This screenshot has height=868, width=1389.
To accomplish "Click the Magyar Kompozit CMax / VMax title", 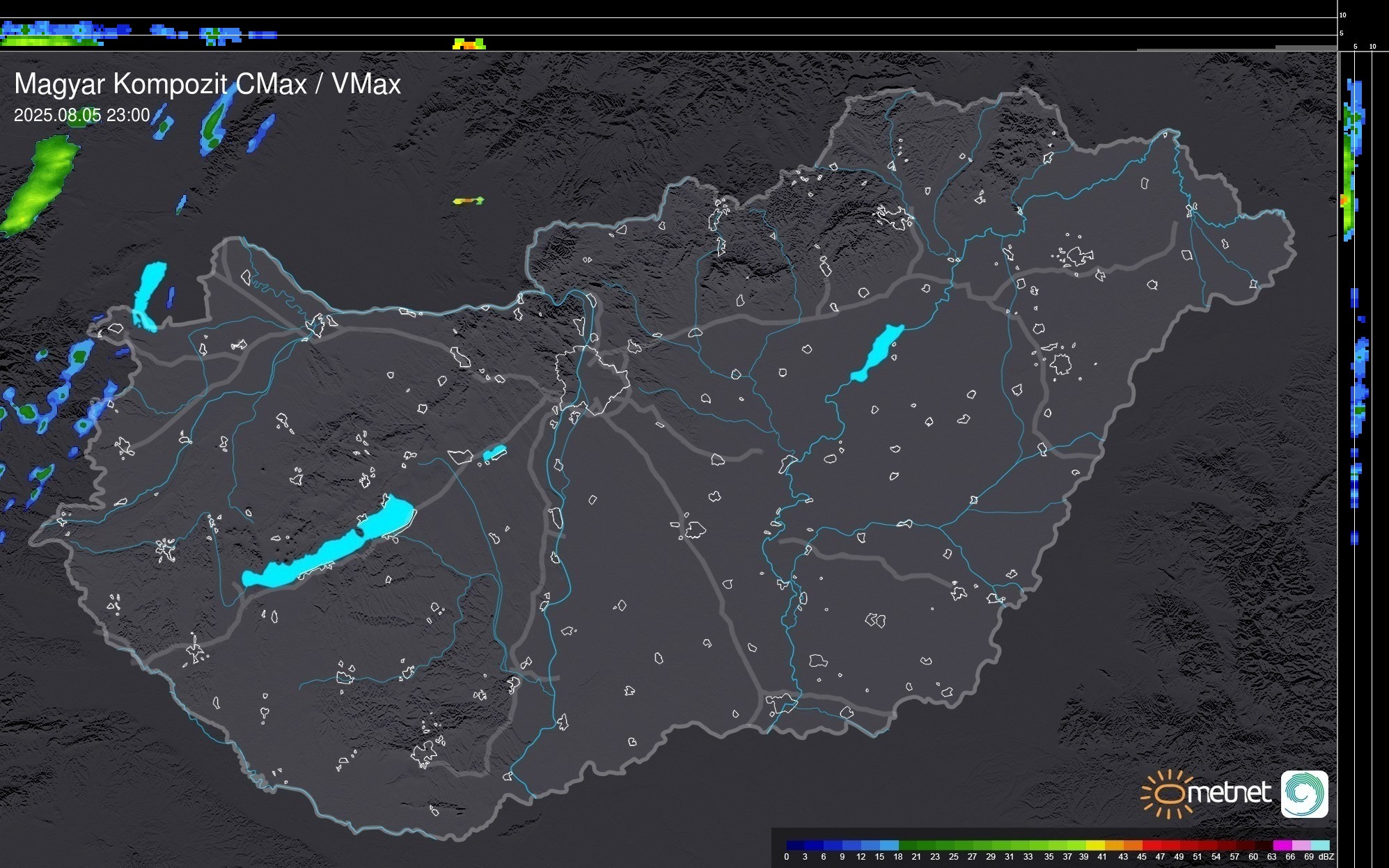I will click(207, 84).
